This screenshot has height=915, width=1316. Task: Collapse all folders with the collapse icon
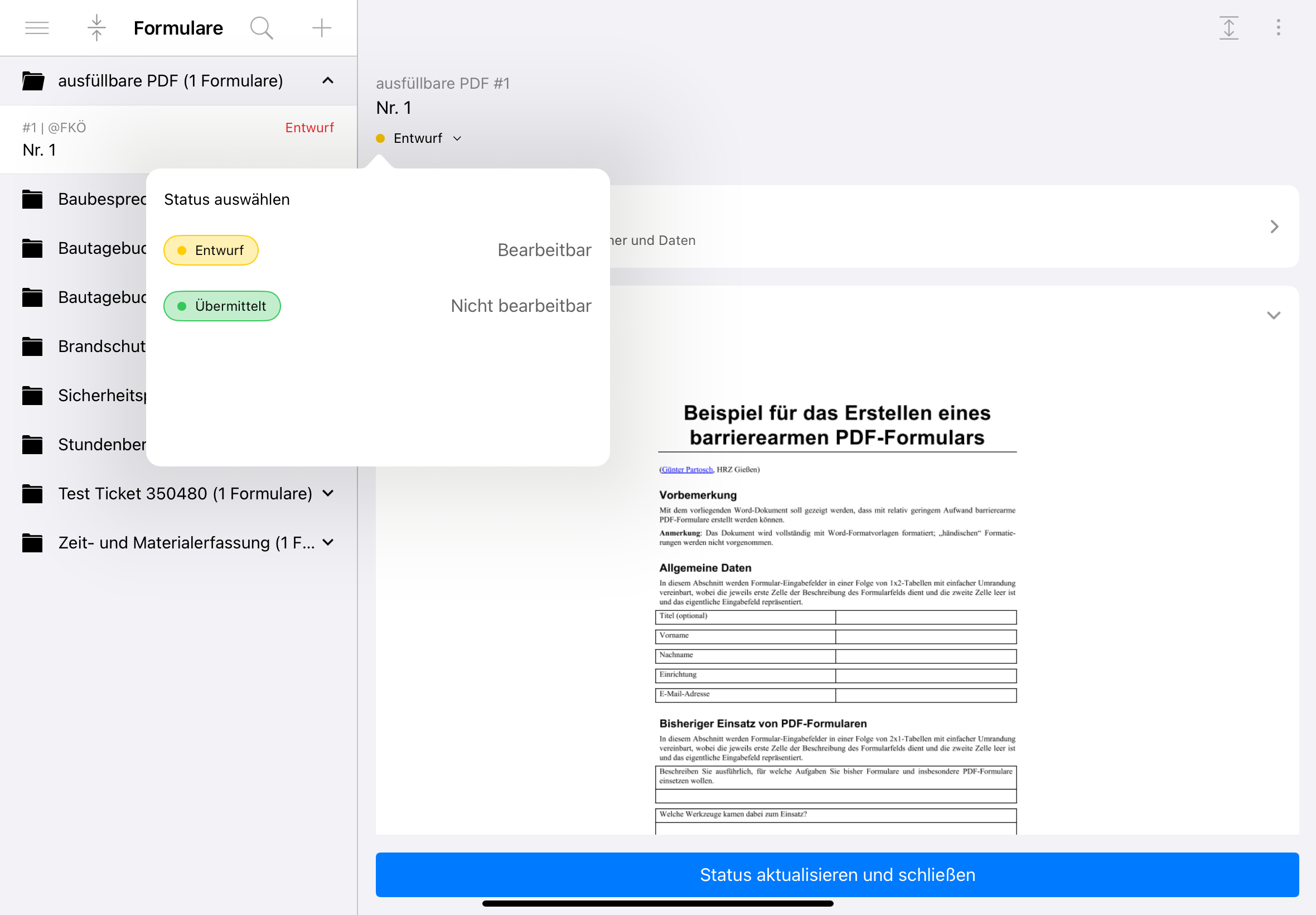tap(96, 27)
